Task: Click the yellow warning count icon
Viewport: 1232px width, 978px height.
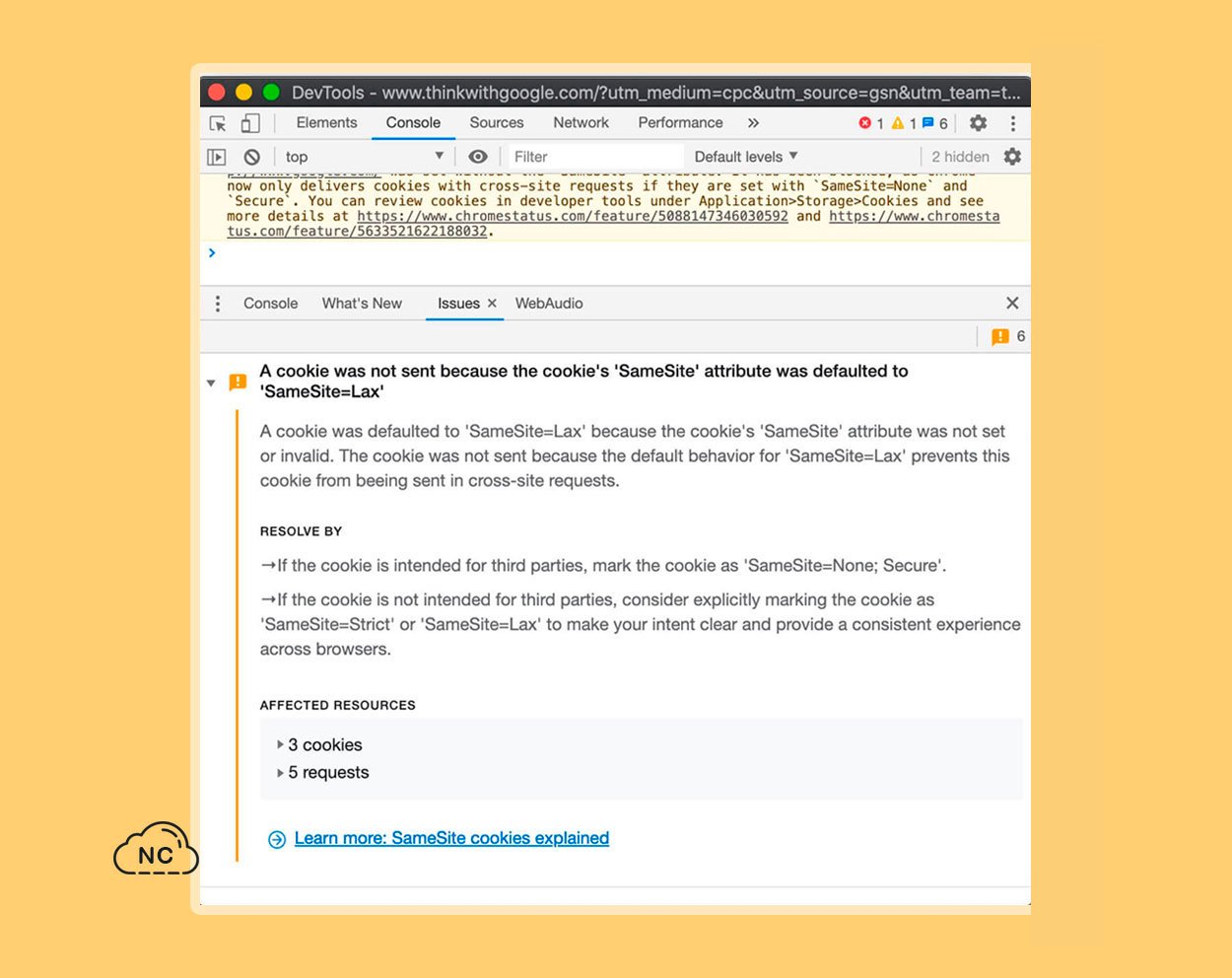Action: (x=897, y=123)
